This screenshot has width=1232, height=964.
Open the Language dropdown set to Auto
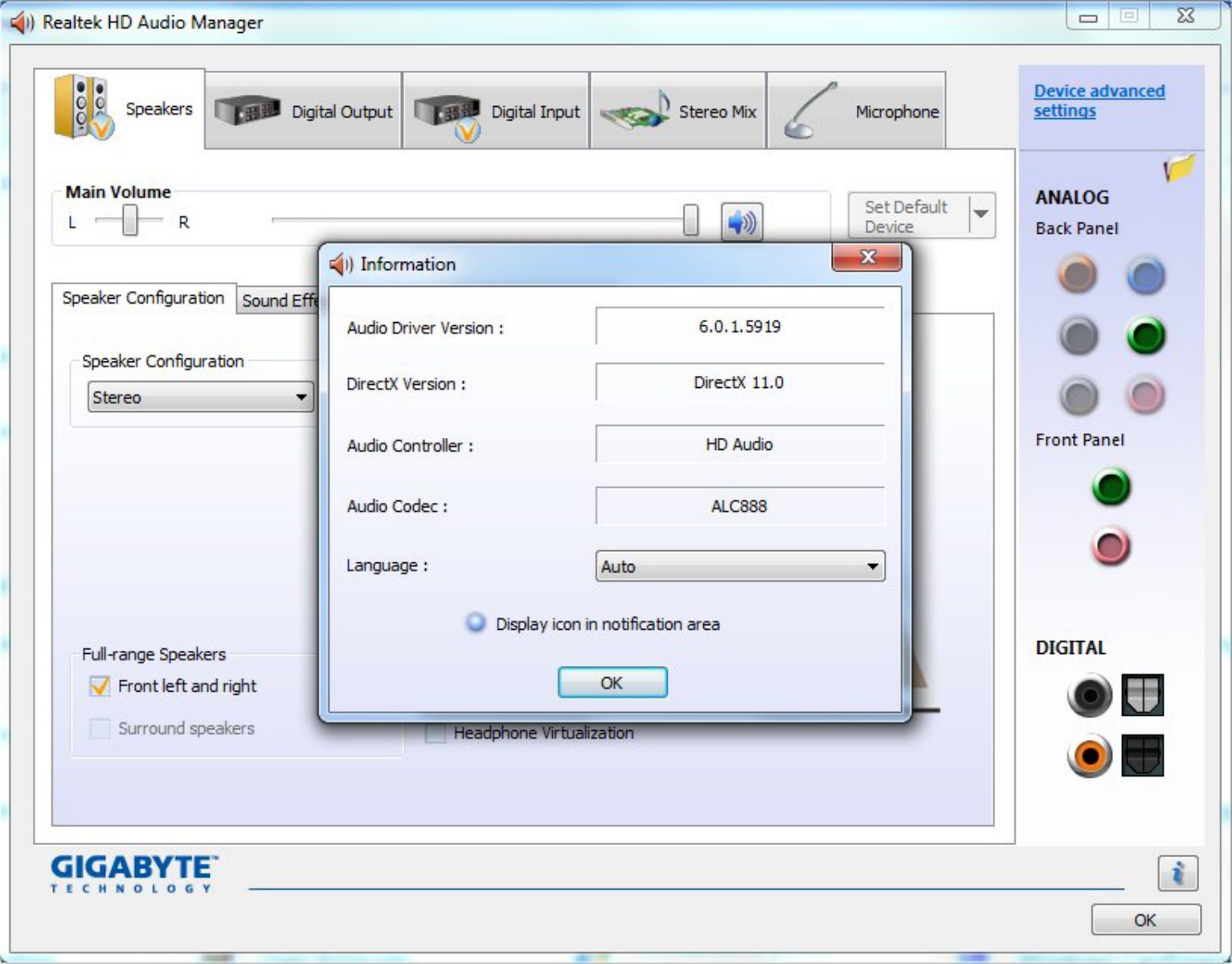738,566
